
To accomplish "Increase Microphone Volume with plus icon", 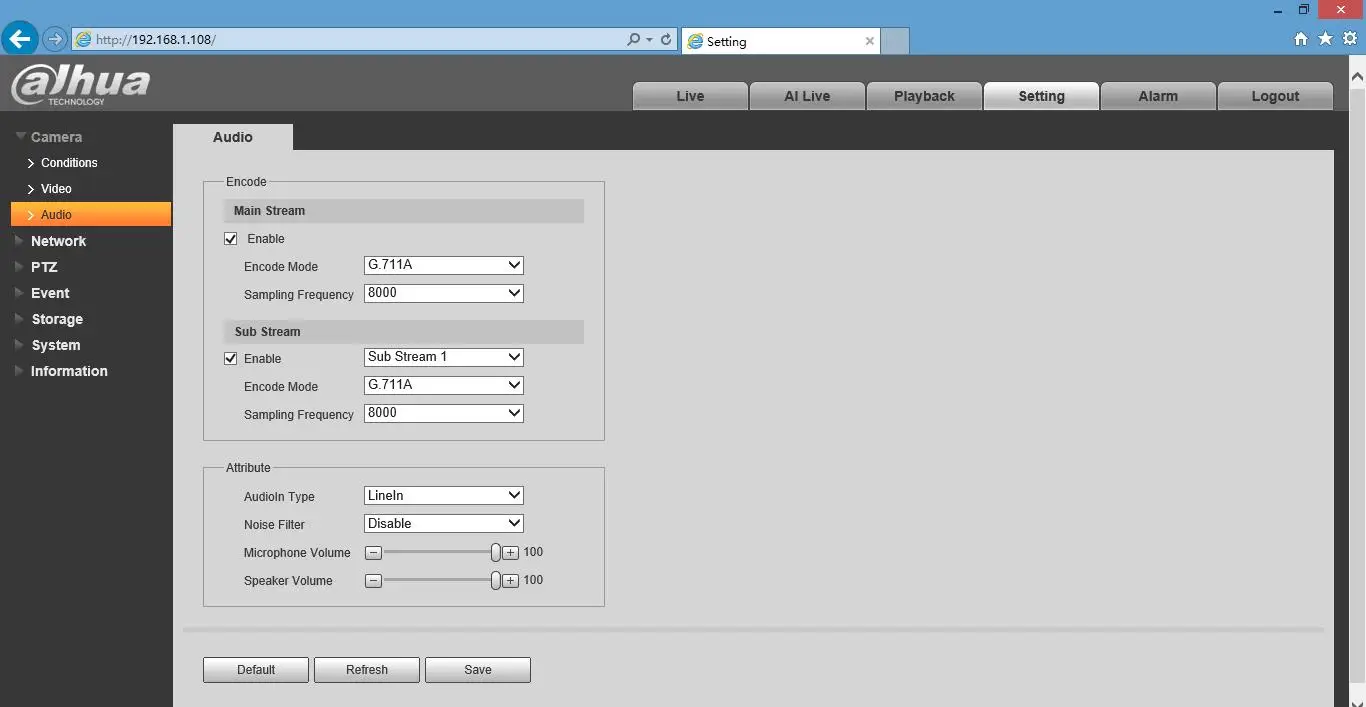I will click(510, 552).
